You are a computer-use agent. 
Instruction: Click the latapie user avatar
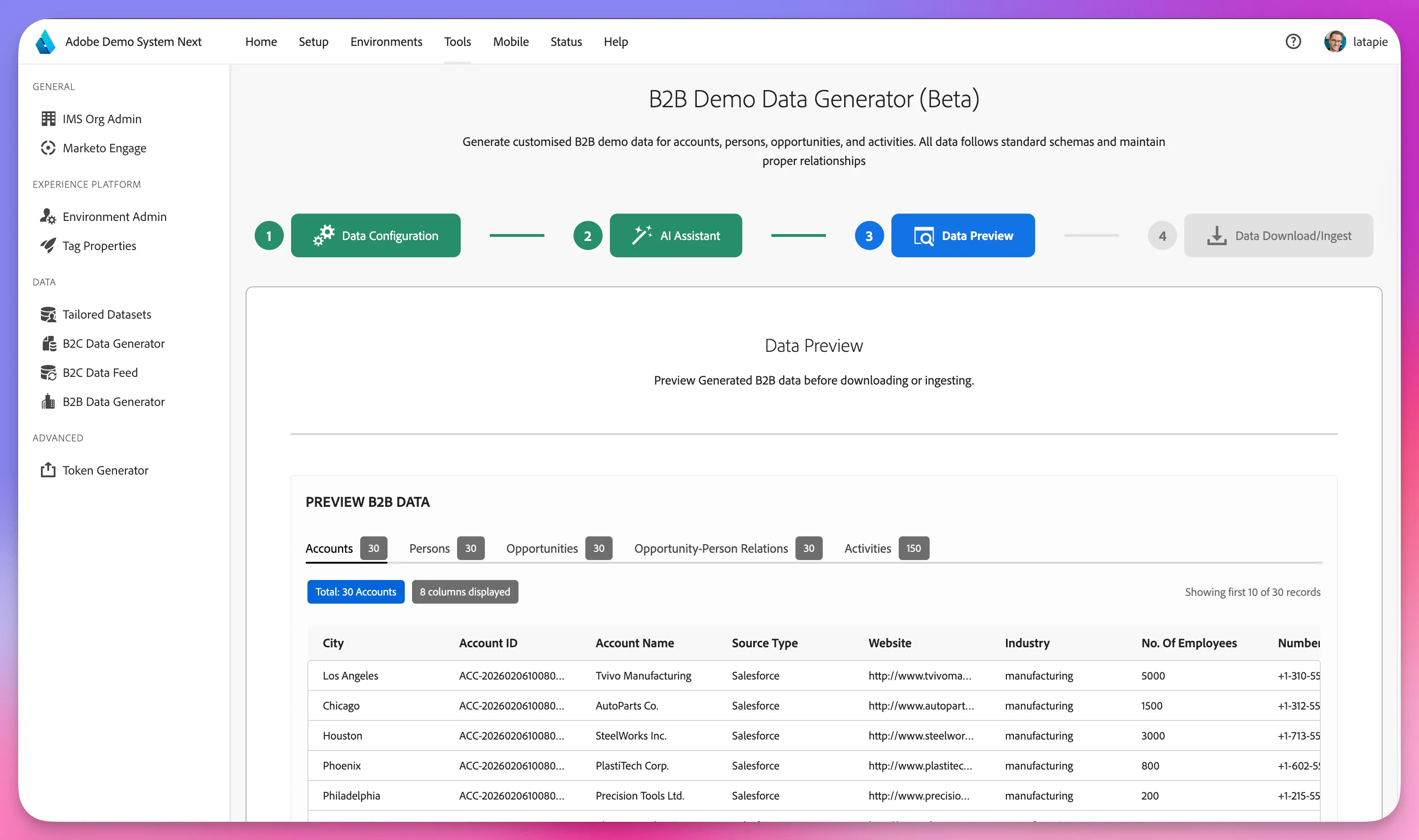point(1334,41)
